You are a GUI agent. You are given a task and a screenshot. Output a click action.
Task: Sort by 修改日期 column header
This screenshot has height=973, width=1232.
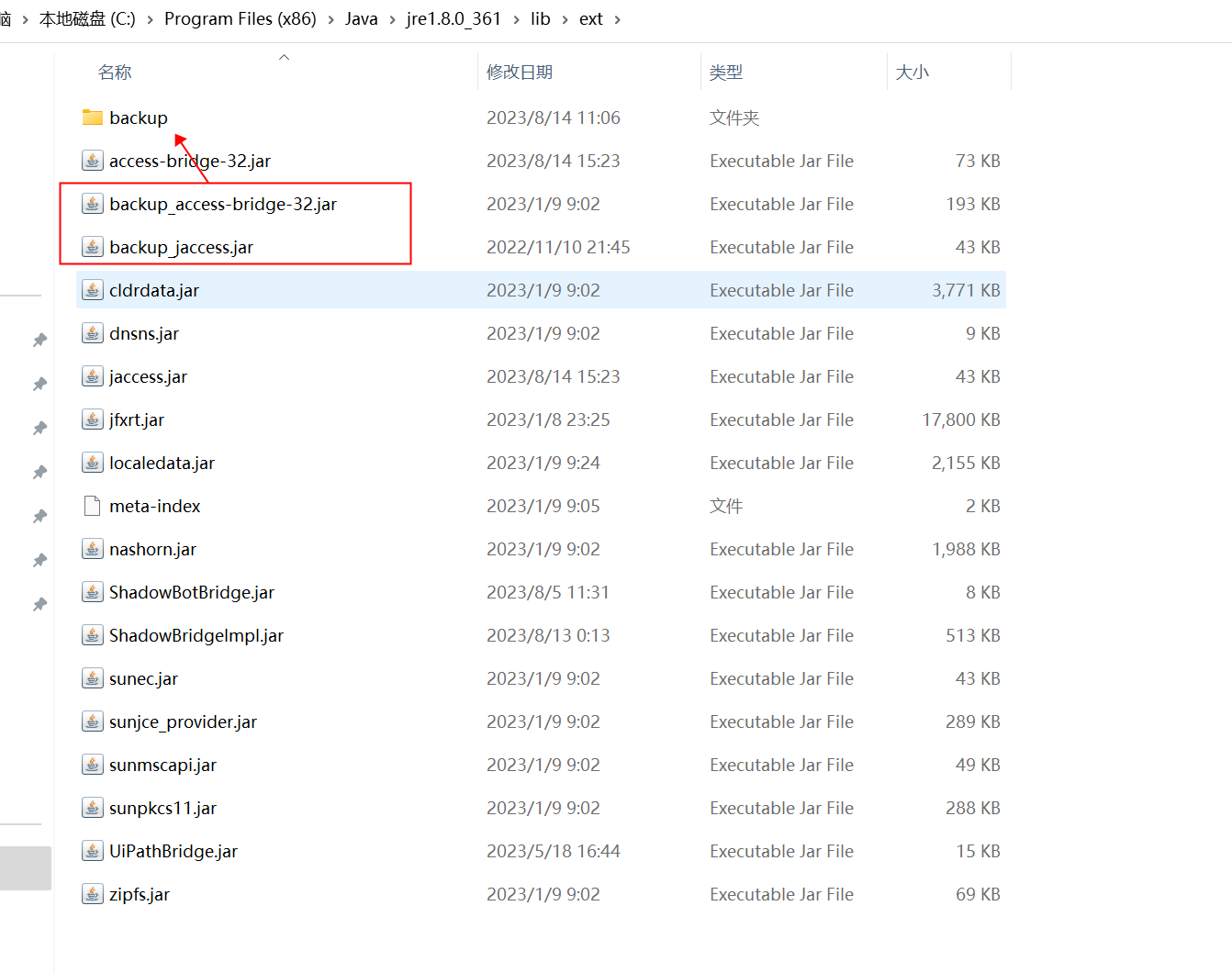(520, 73)
